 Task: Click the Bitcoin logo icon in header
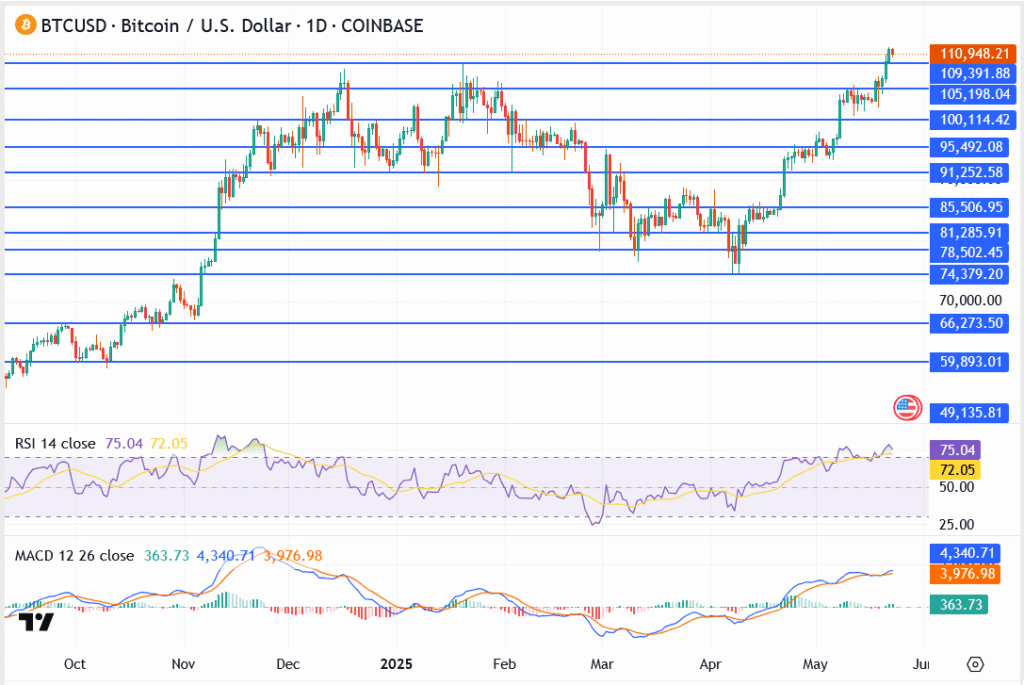coord(19,25)
